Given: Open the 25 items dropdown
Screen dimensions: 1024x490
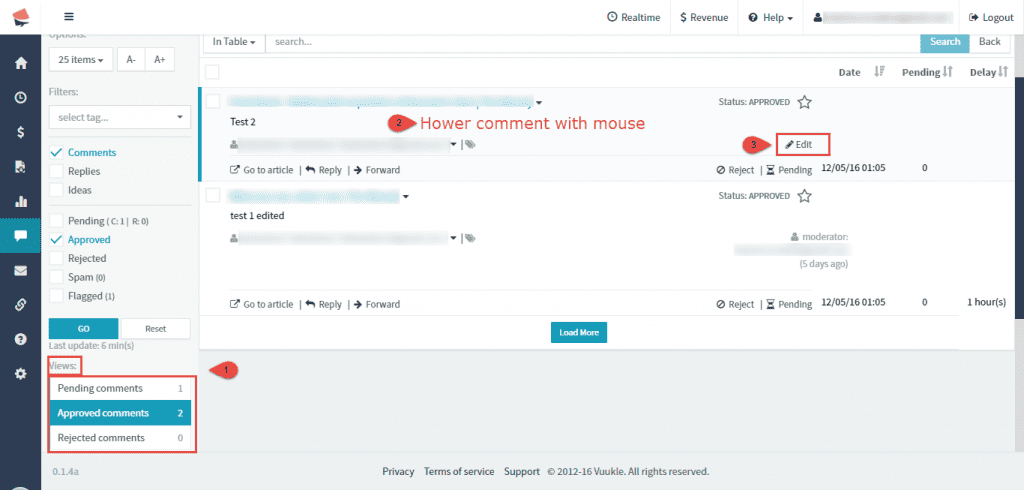Looking at the screenshot, I should pos(80,60).
